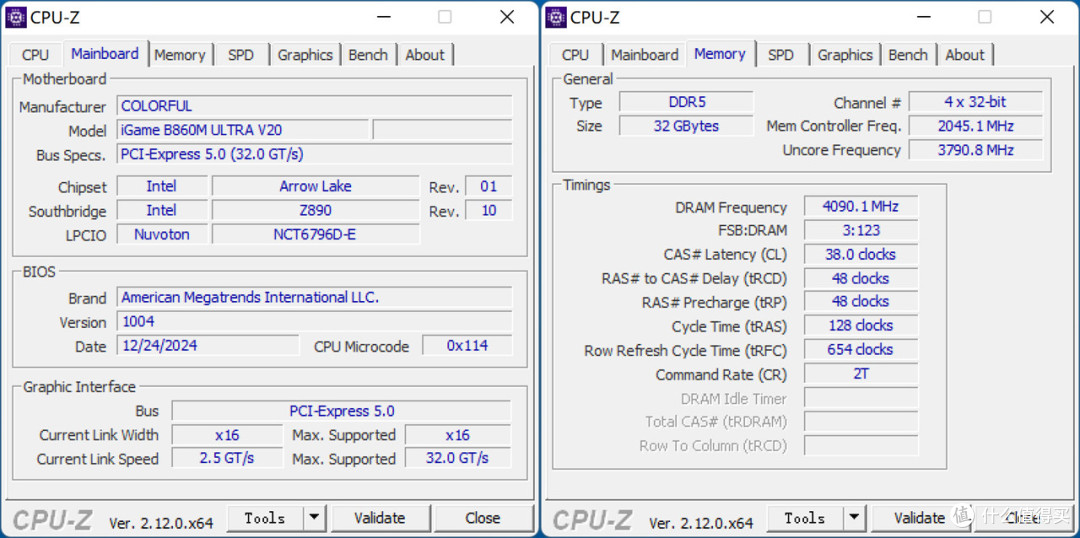Open the SPD tab in left window
The height and width of the screenshot is (538, 1080).
coord(241,55)
